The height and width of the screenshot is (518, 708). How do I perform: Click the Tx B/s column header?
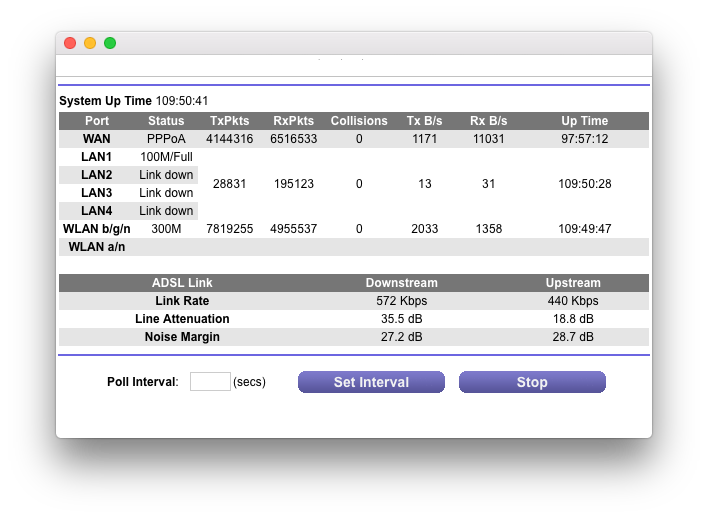pos(424,121)
